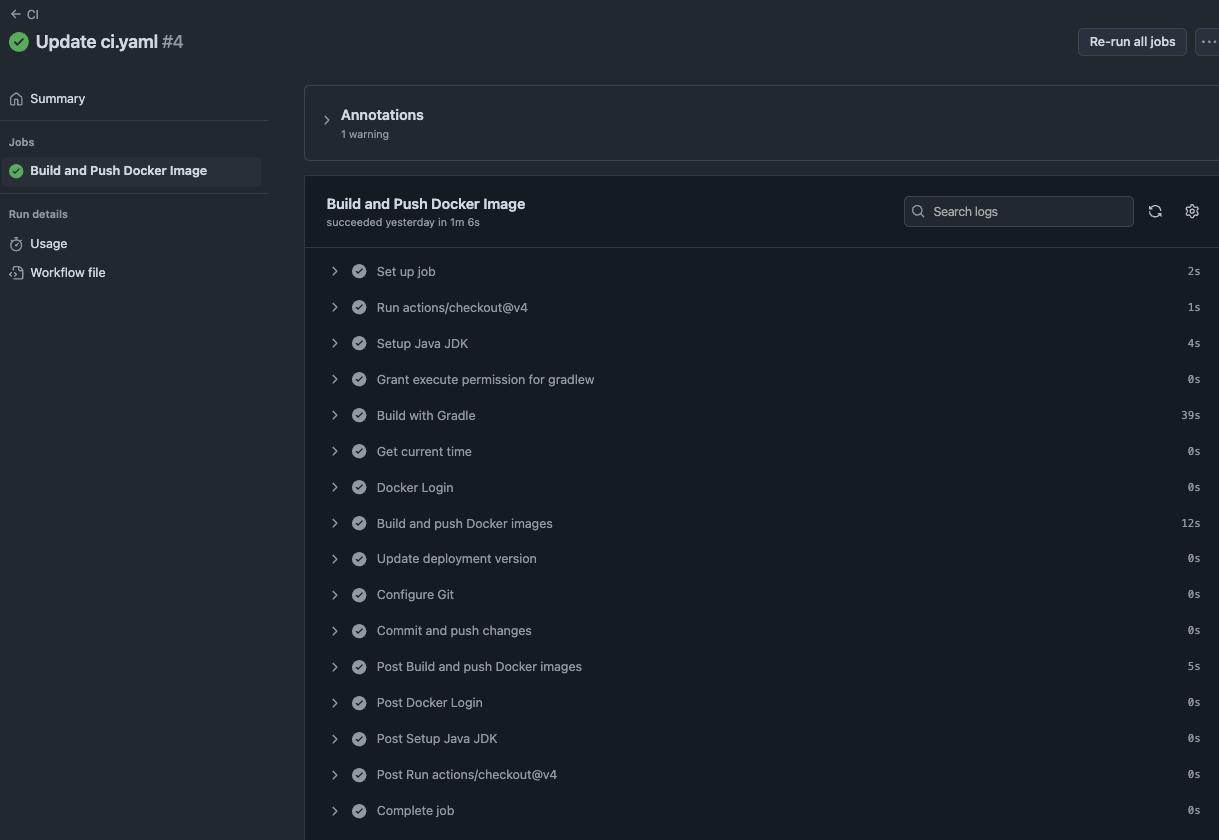Viewport: 1219px width, 840px height.
Task: Click the check icon of Docker Login step
Action: pos(359,487)
